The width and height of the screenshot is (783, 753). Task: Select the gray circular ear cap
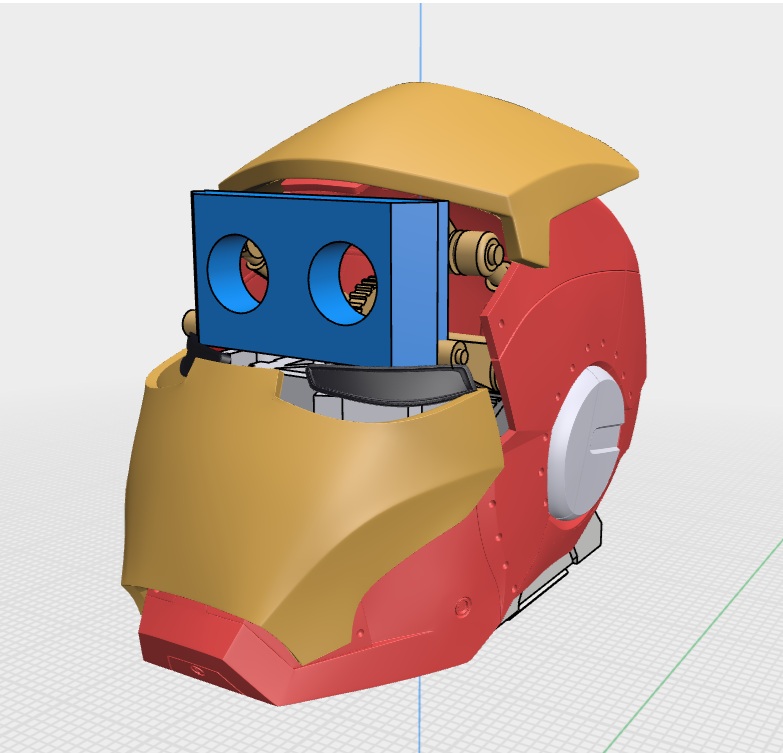[586, 443]
